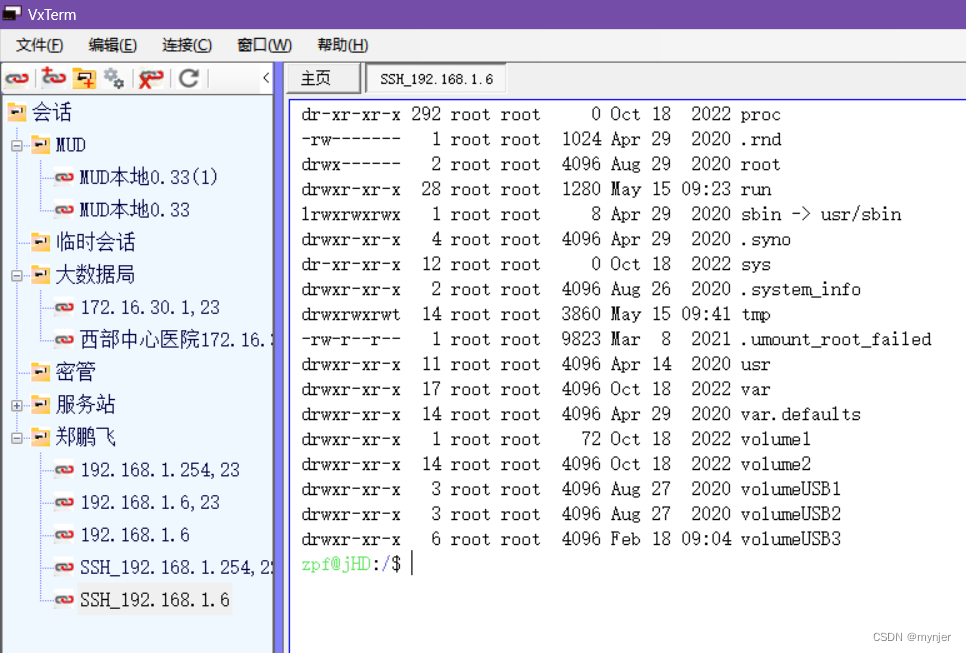
Task: Click the '.rnd' file name in listing
Action: click(x=760, y=140)
